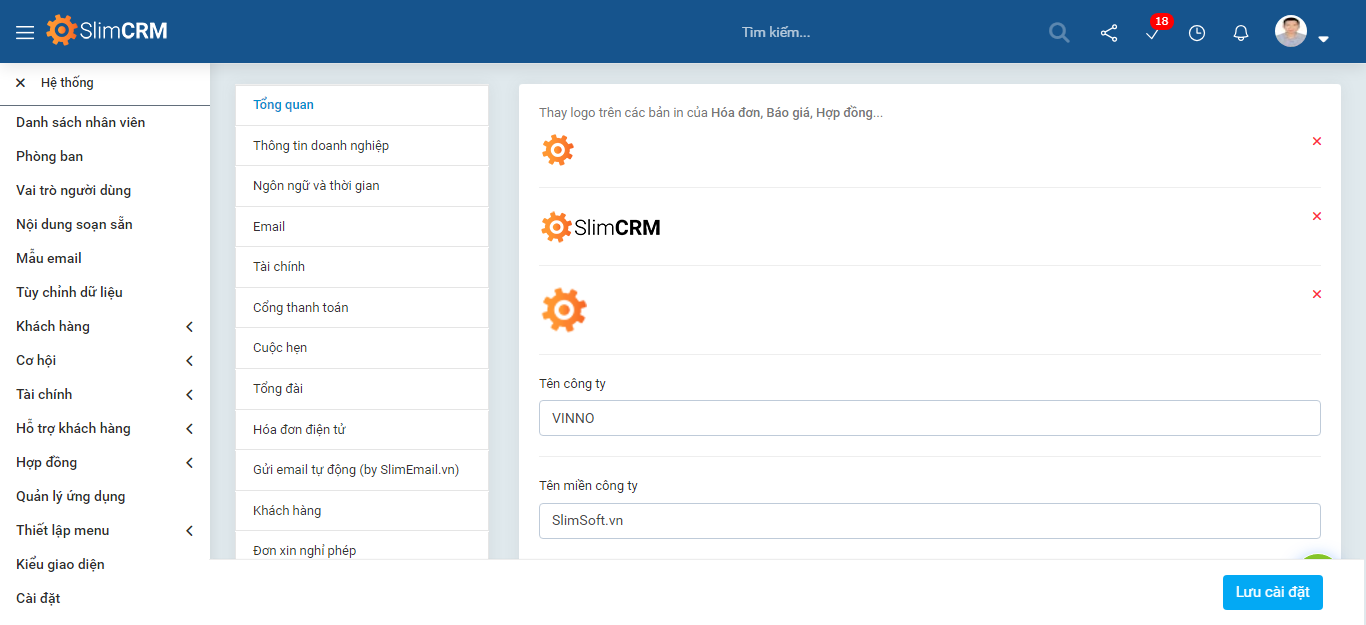Open recent activity via the clock icon
This screenshot has height=625, width=1366.
[x=1196, y=33]
